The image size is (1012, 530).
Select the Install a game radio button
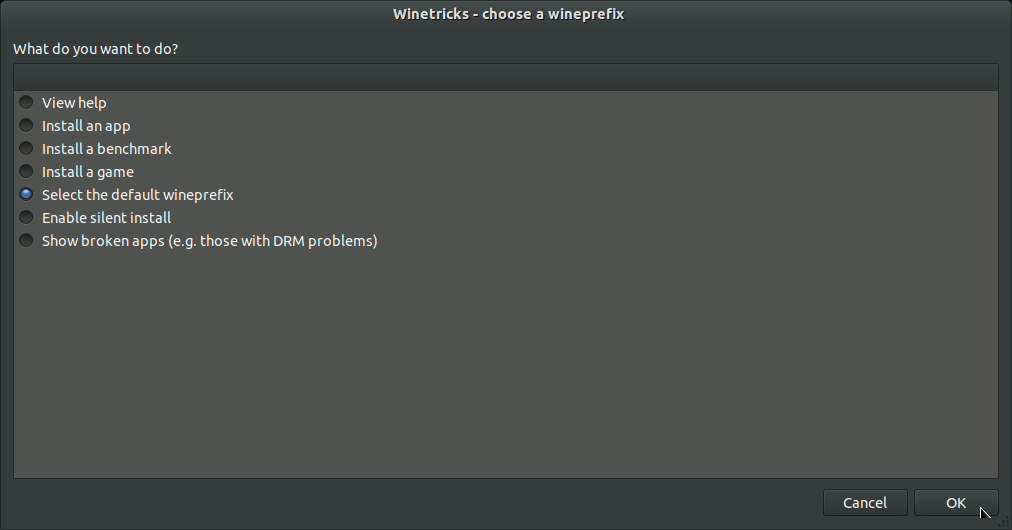26,171
